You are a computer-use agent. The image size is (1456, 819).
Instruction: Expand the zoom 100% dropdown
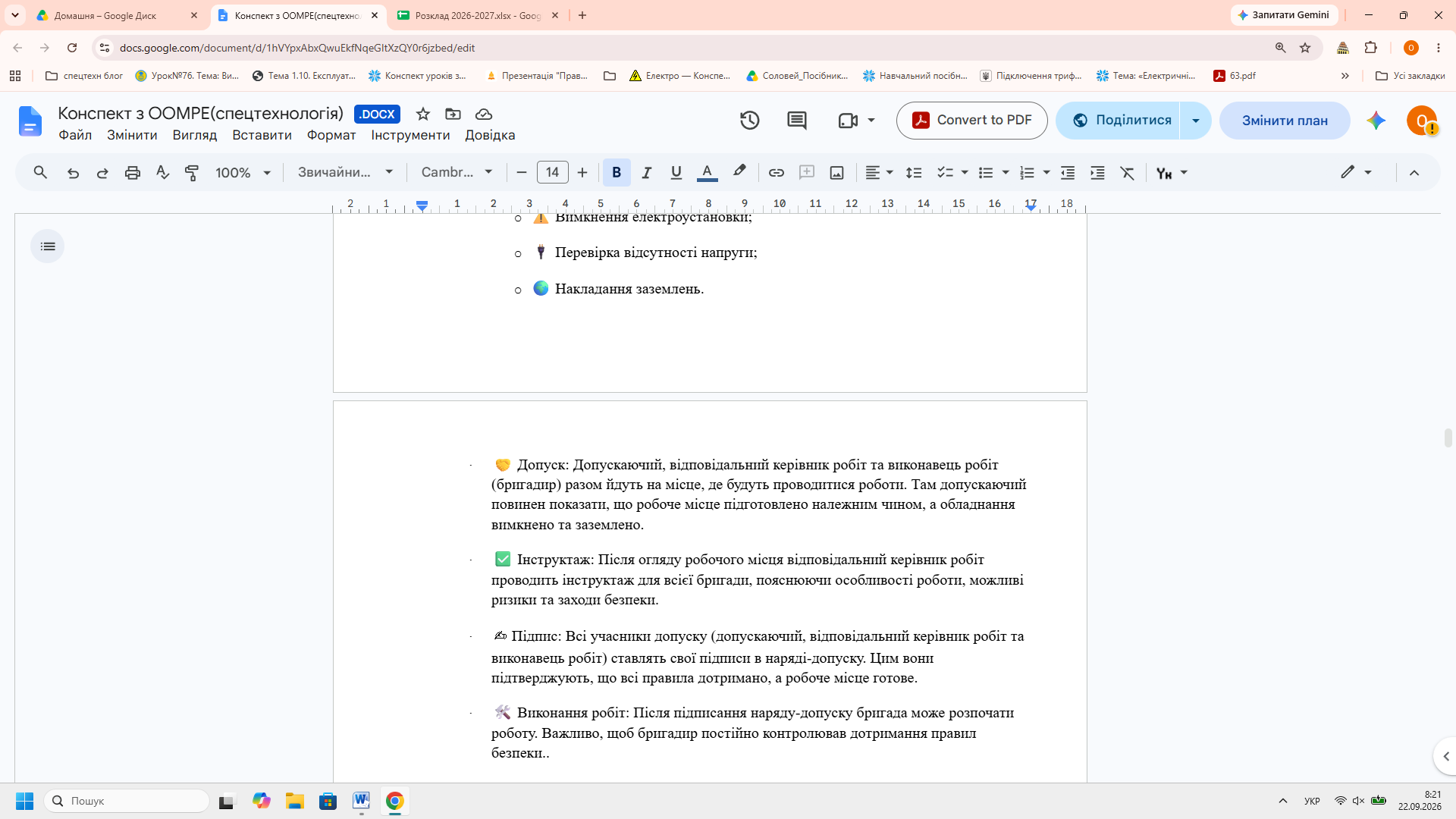[243, 173]
